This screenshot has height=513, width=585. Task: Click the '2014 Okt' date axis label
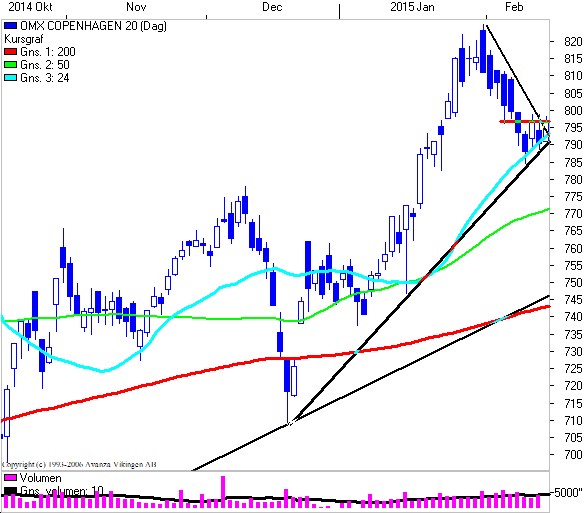pos(31,7)
